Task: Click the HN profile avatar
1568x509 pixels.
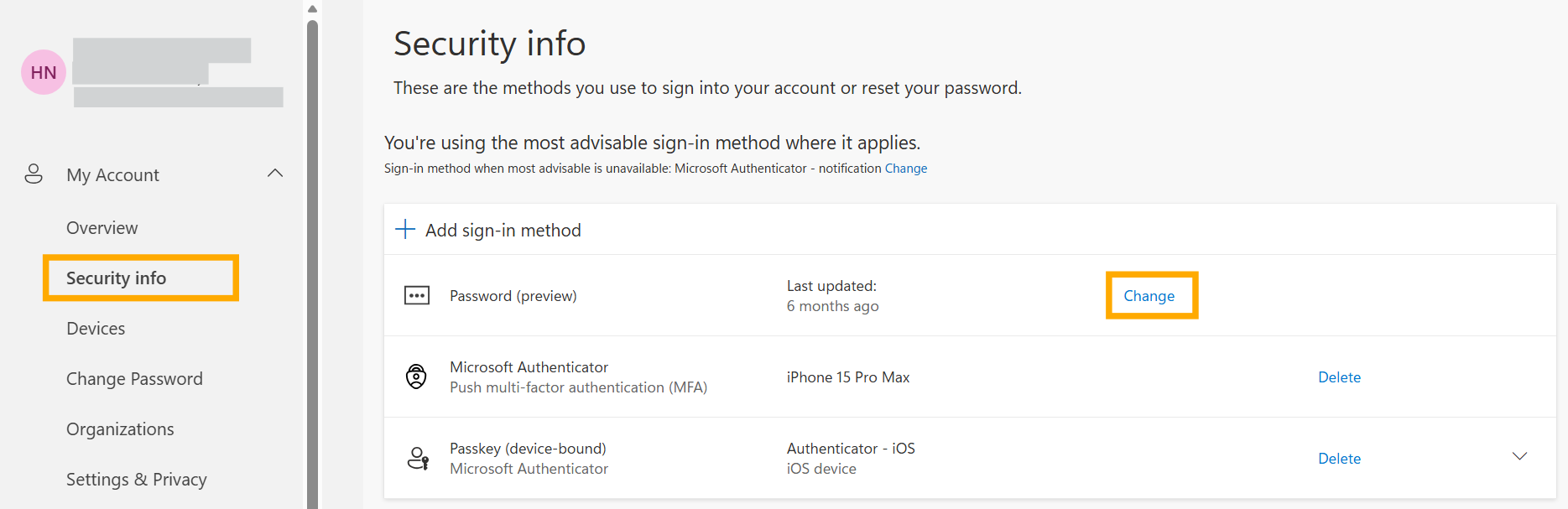Action: pyautogui.click(x=44, y=72)
